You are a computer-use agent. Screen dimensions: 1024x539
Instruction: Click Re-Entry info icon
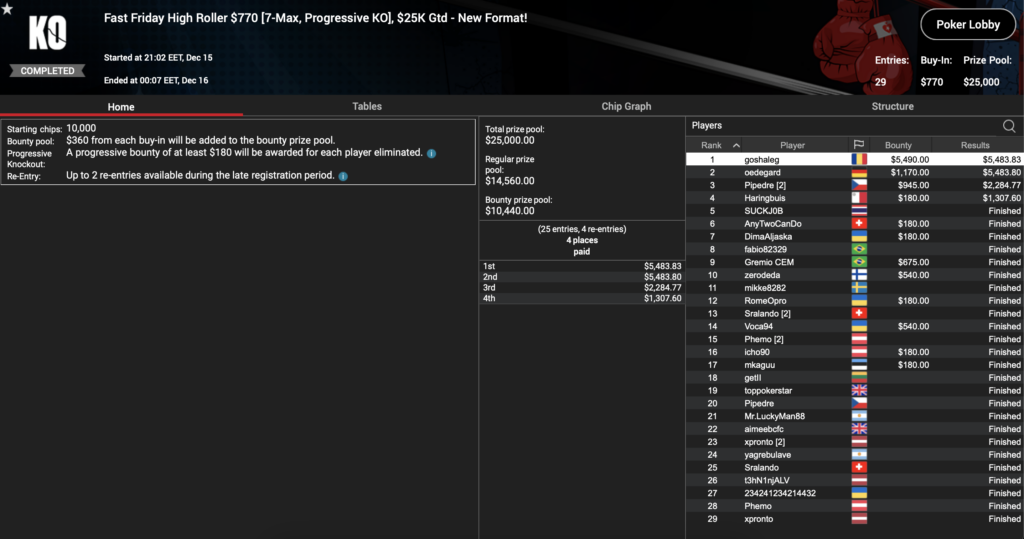(343, 176)
